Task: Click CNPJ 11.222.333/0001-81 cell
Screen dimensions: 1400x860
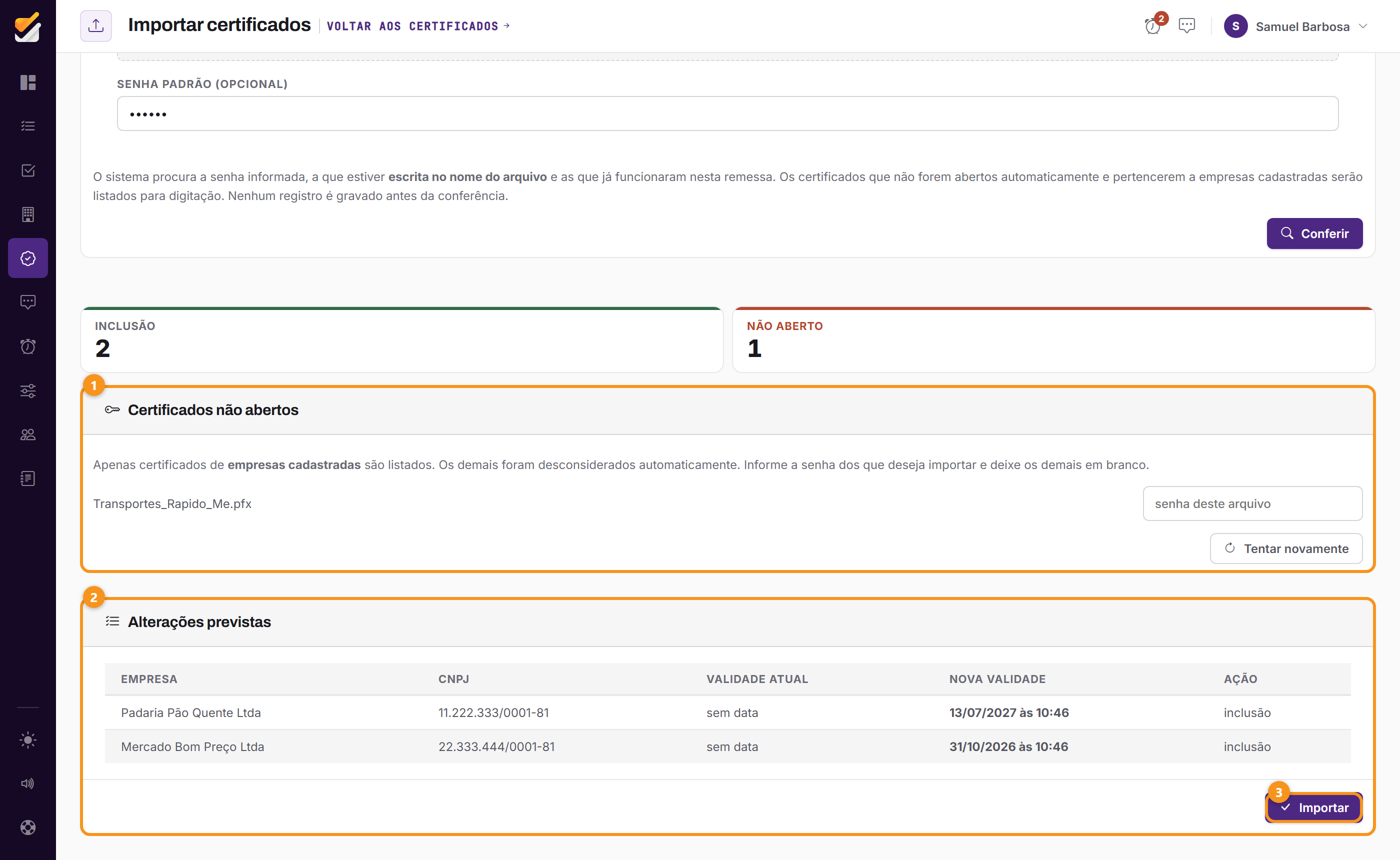Action: (x=493, y=712)
